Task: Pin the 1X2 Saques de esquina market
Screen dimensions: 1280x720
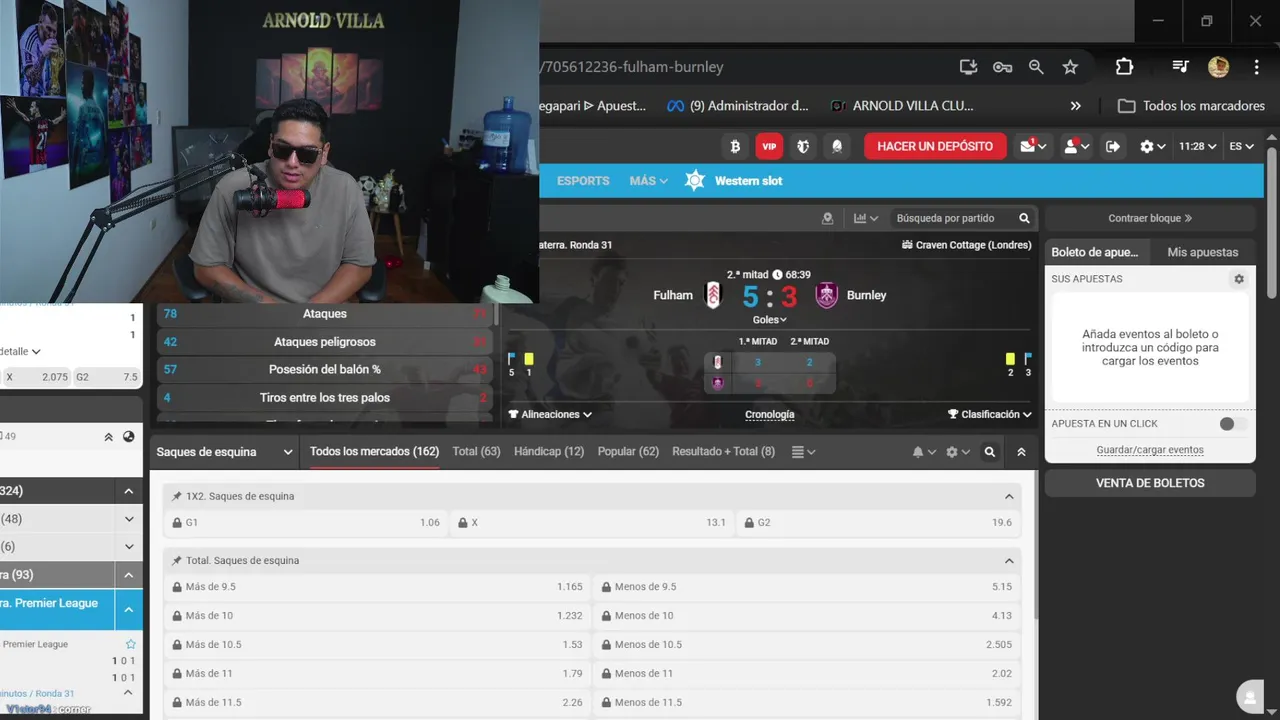Action: coord(177,496)
